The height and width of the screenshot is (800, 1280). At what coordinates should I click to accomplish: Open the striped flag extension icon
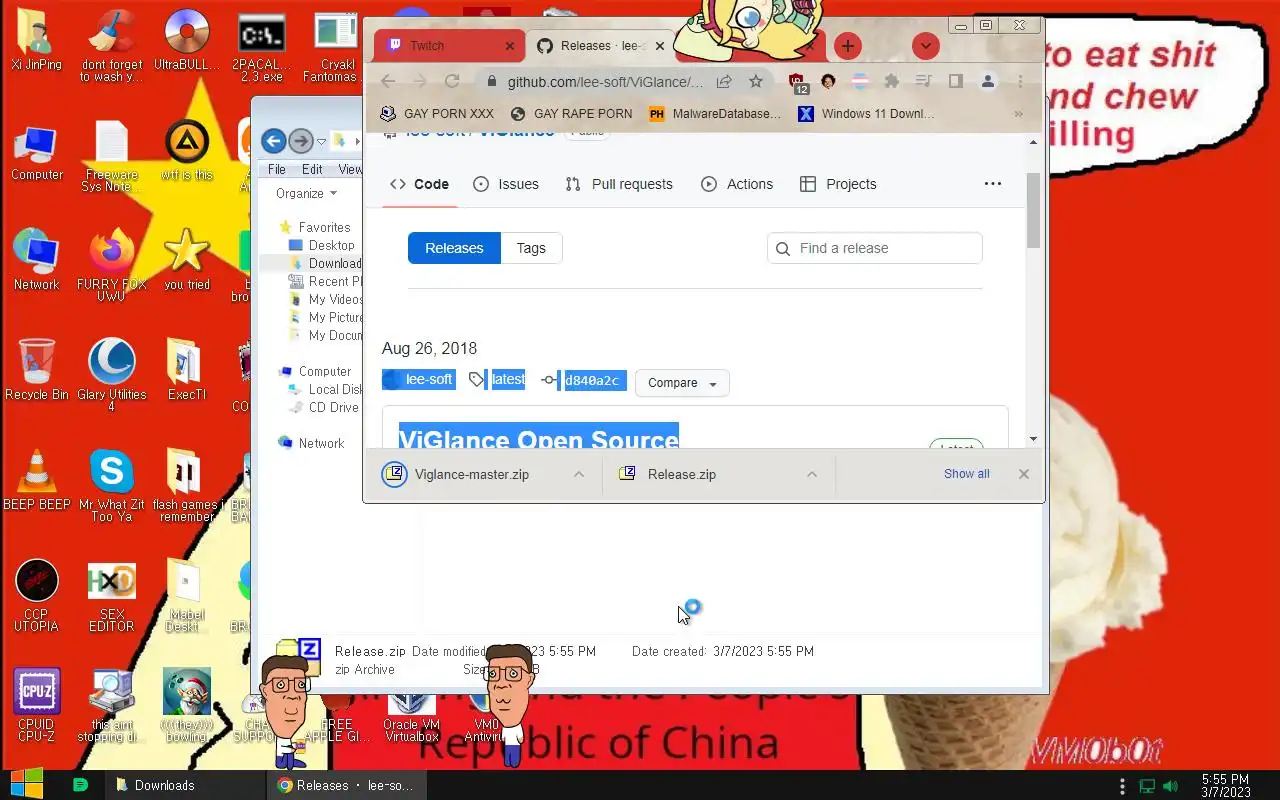click(859, 82)
